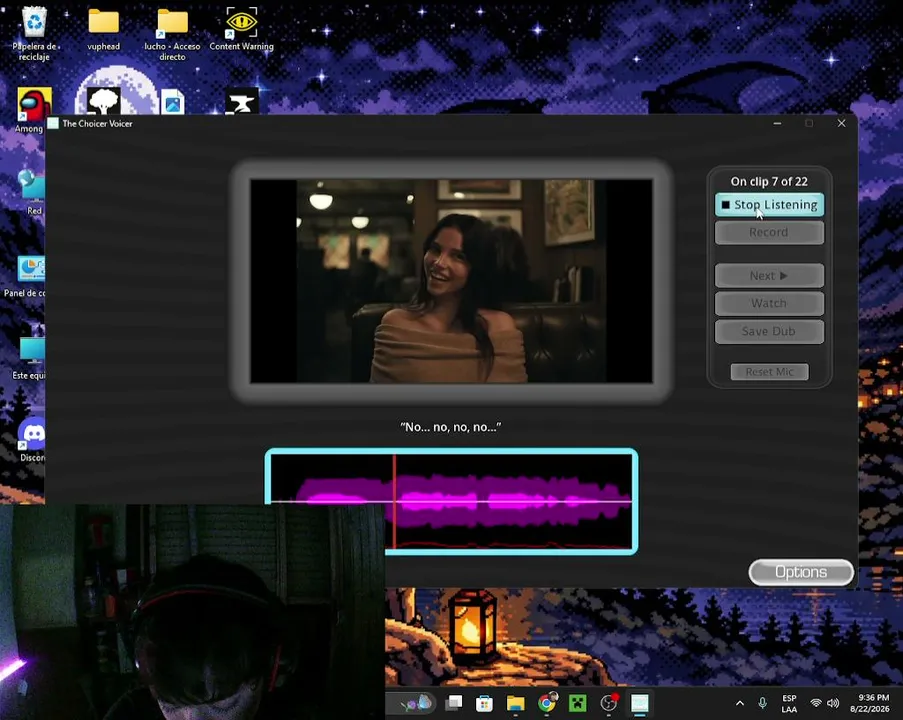Switch to Chrome in the taskbar
This screenshot has height=720, width=903.
(x=547, y=703)
